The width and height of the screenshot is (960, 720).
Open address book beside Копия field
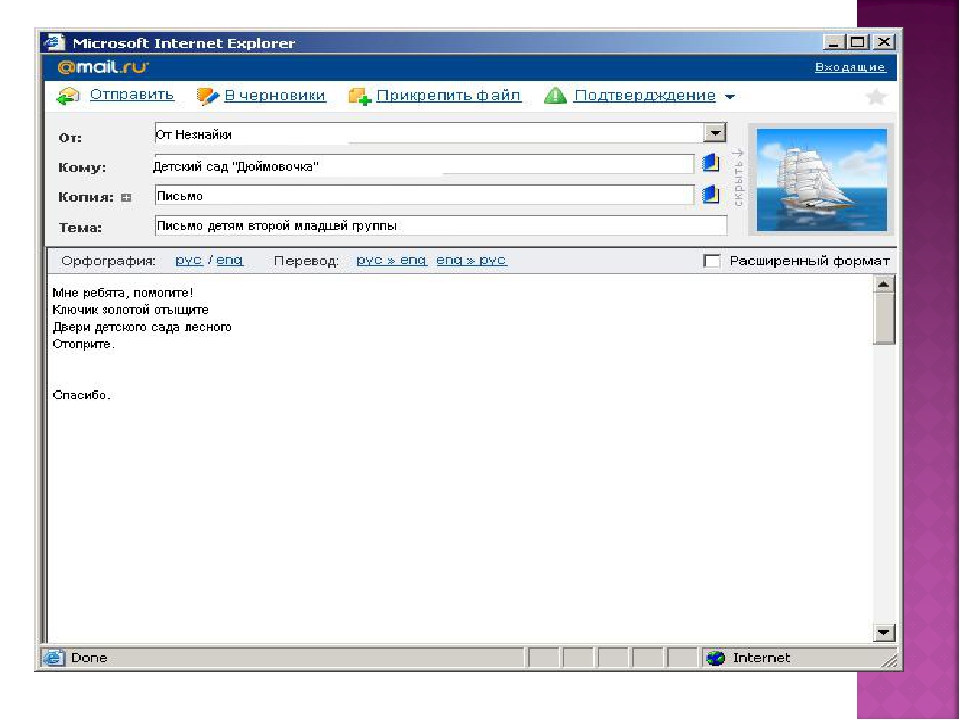click(710, 194)
